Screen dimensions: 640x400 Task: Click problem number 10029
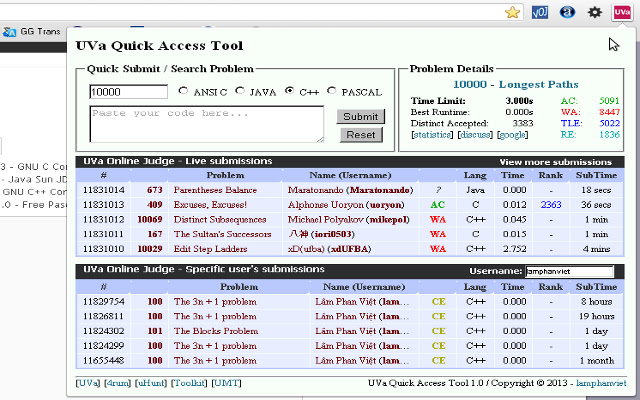click(150, 249)
